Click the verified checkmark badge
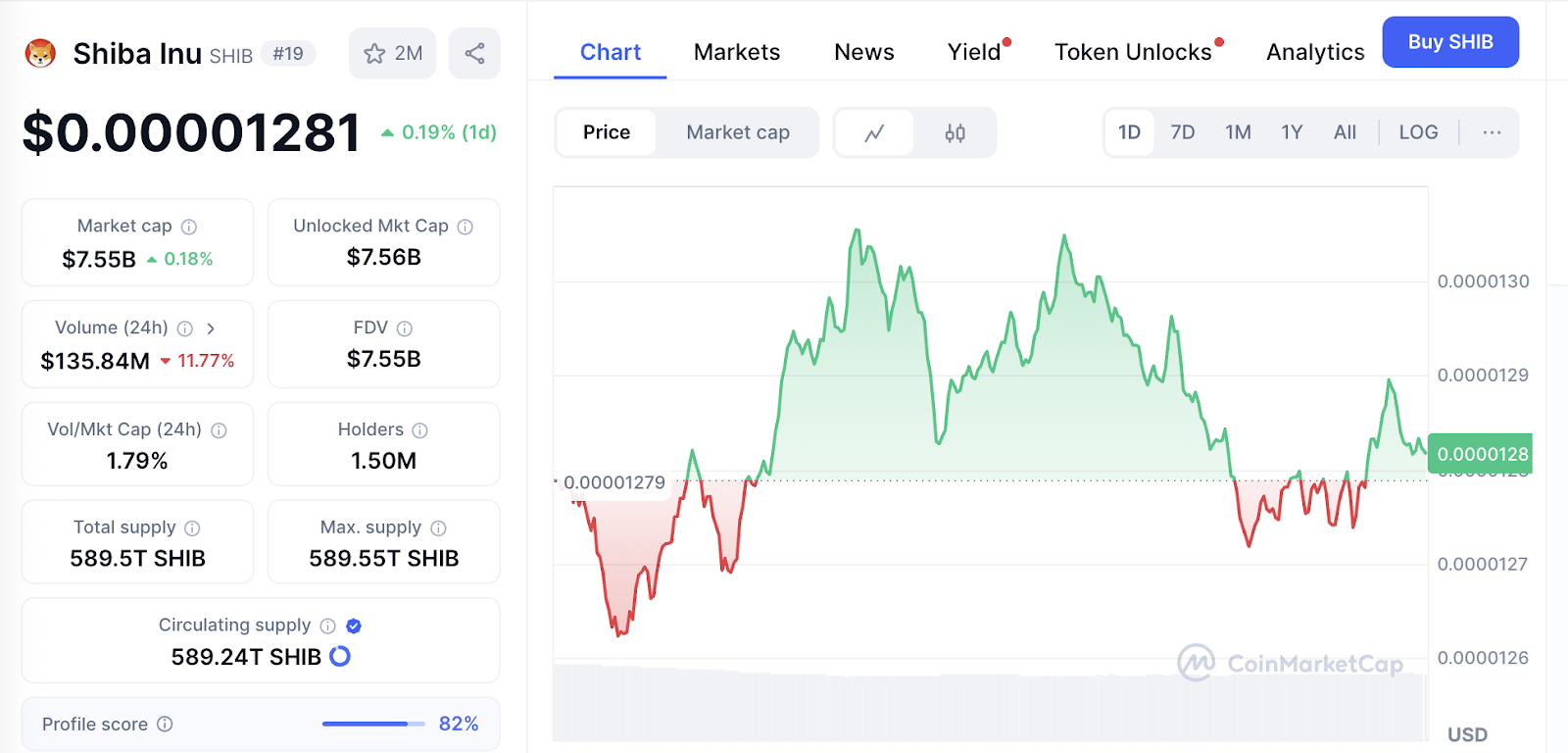1568x753 pixels. (x=354, y=626)
